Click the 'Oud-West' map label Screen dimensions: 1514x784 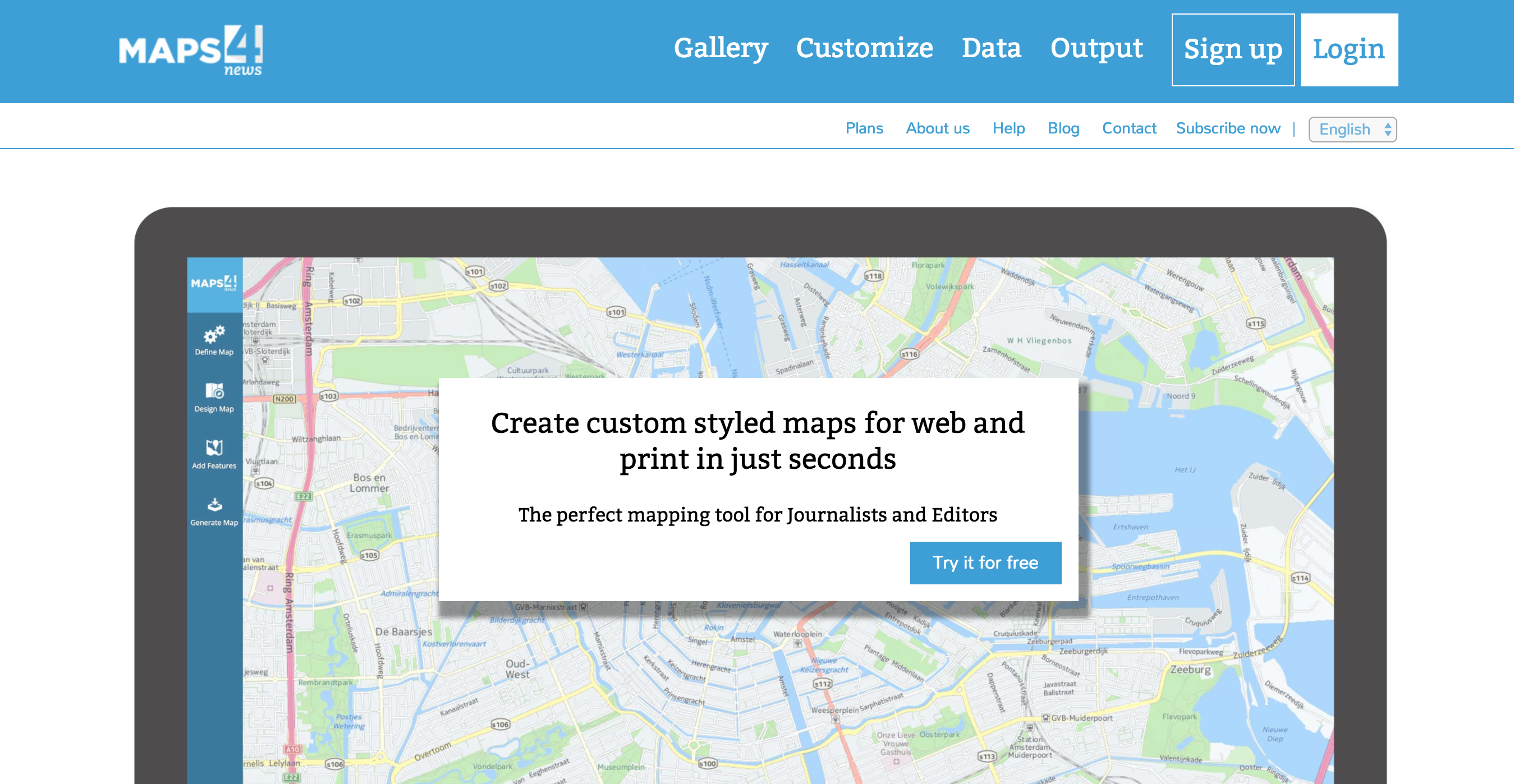[517, 669]
